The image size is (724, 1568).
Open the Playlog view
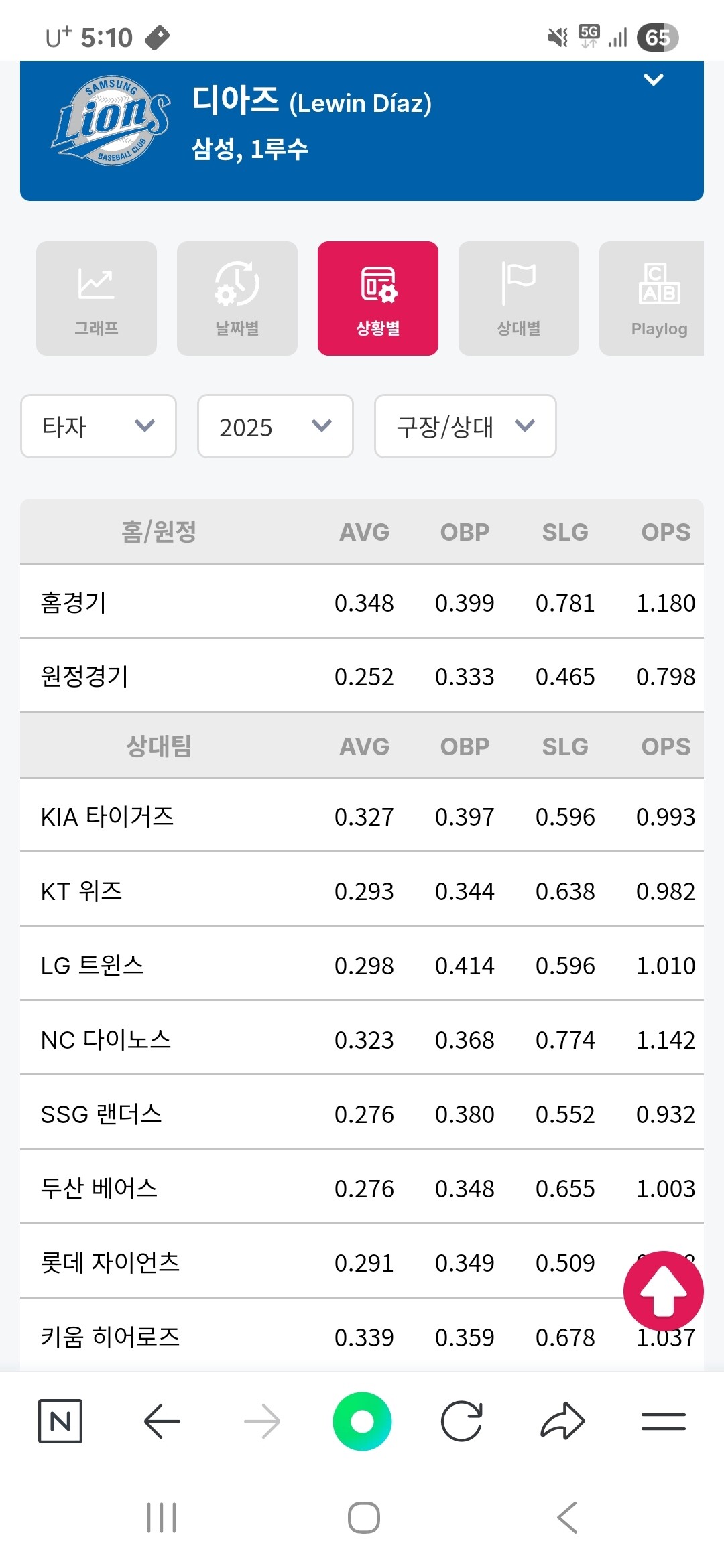coord(652,298)
